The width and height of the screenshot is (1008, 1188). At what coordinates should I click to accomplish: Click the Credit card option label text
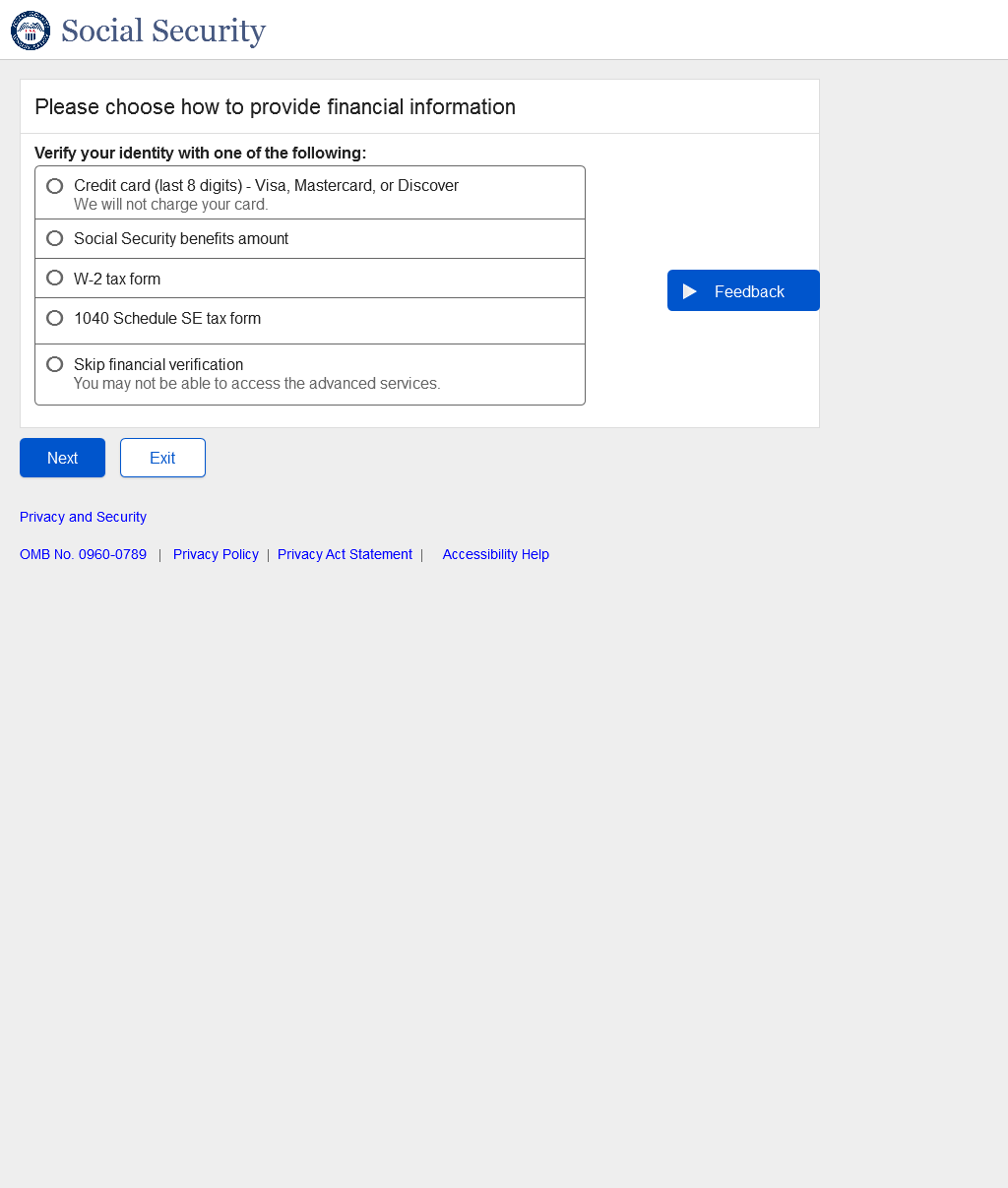point(266,186)
